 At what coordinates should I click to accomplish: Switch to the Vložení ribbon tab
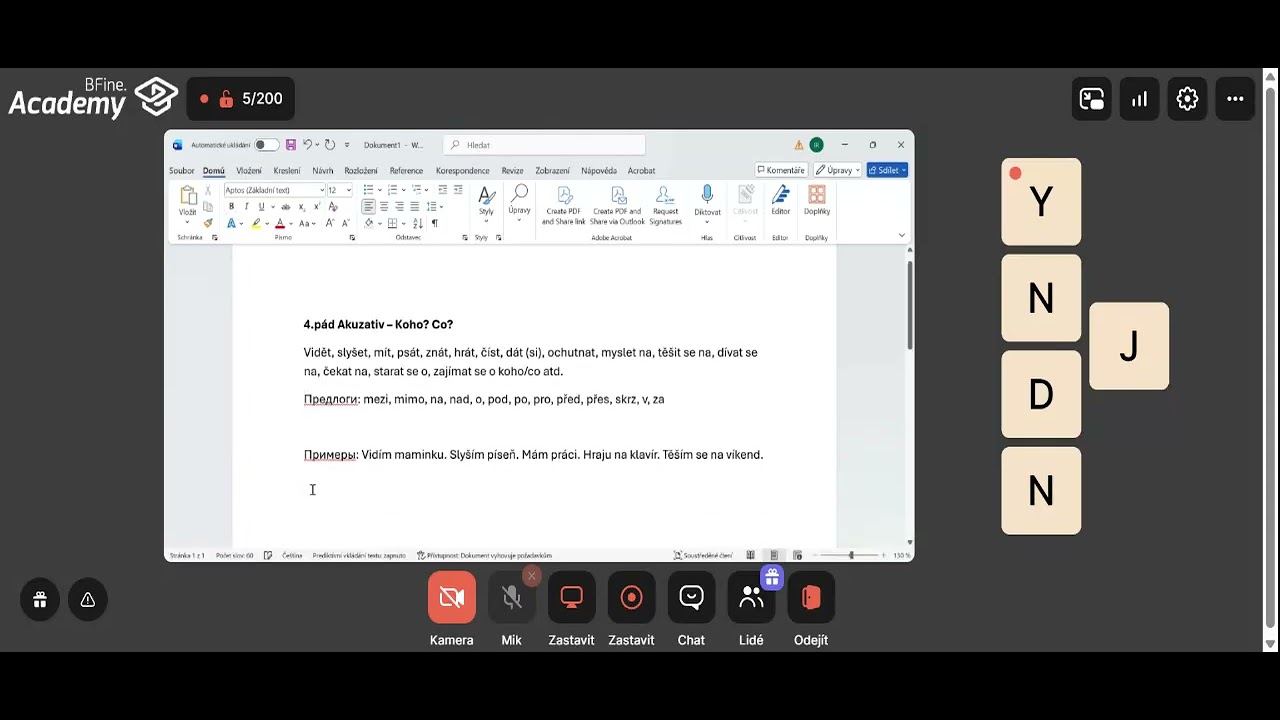pyautogui.click(x=249, y=171)
